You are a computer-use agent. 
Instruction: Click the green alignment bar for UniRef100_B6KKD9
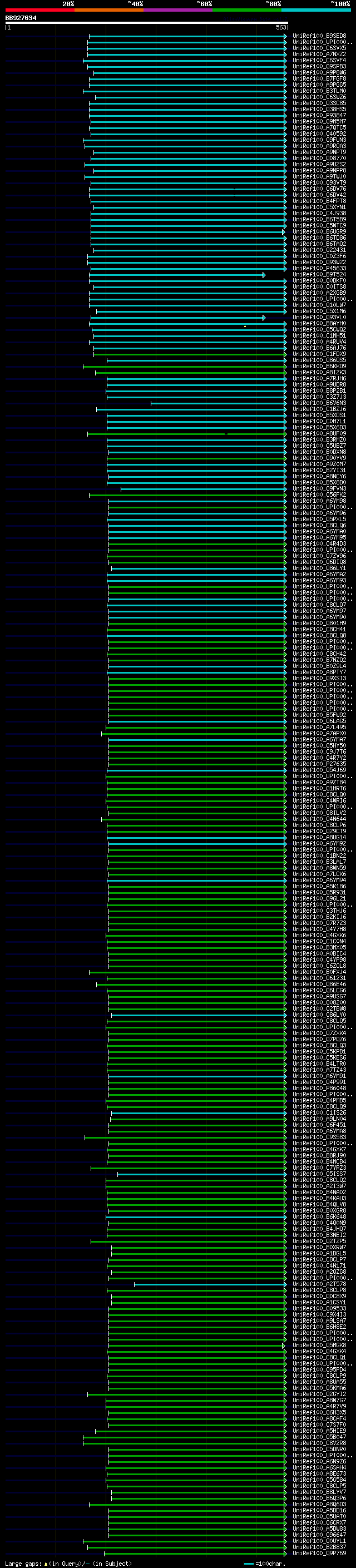pyautogui.click(x=184, y=367)
